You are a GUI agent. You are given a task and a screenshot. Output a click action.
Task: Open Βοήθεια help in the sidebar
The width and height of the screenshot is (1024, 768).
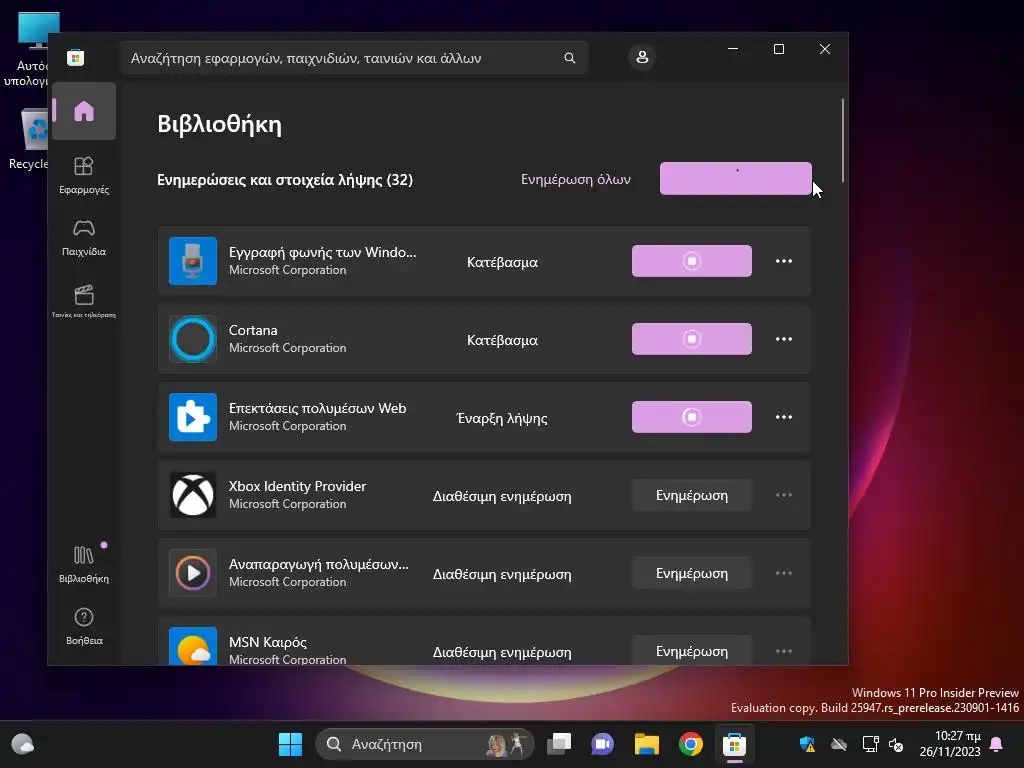point(84,626)
